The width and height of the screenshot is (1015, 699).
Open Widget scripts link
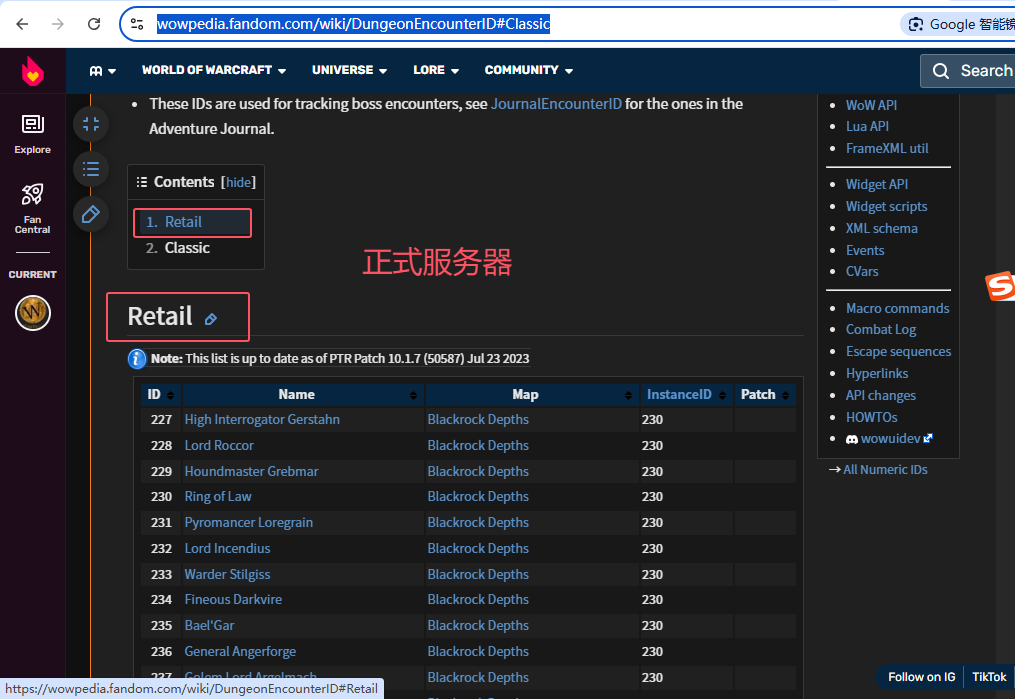coord(886,206)
